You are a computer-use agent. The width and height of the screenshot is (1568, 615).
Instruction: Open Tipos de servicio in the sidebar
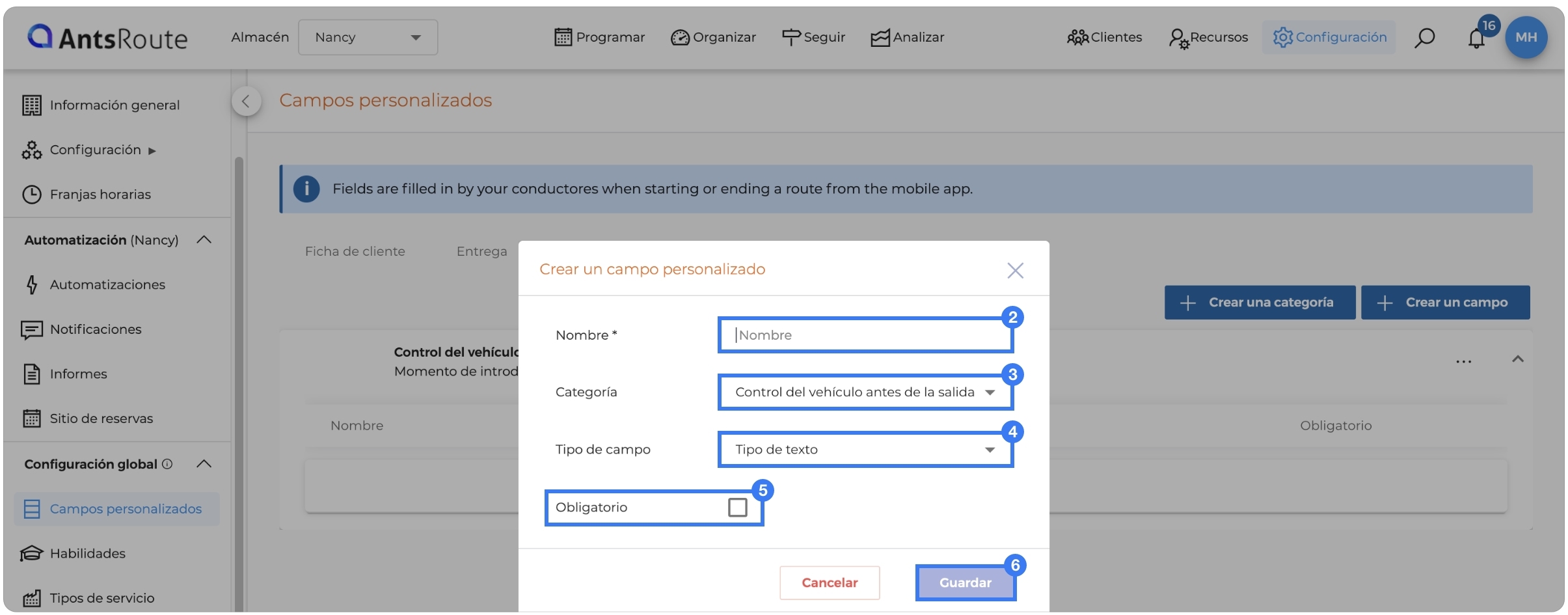[x=102, y=597]
